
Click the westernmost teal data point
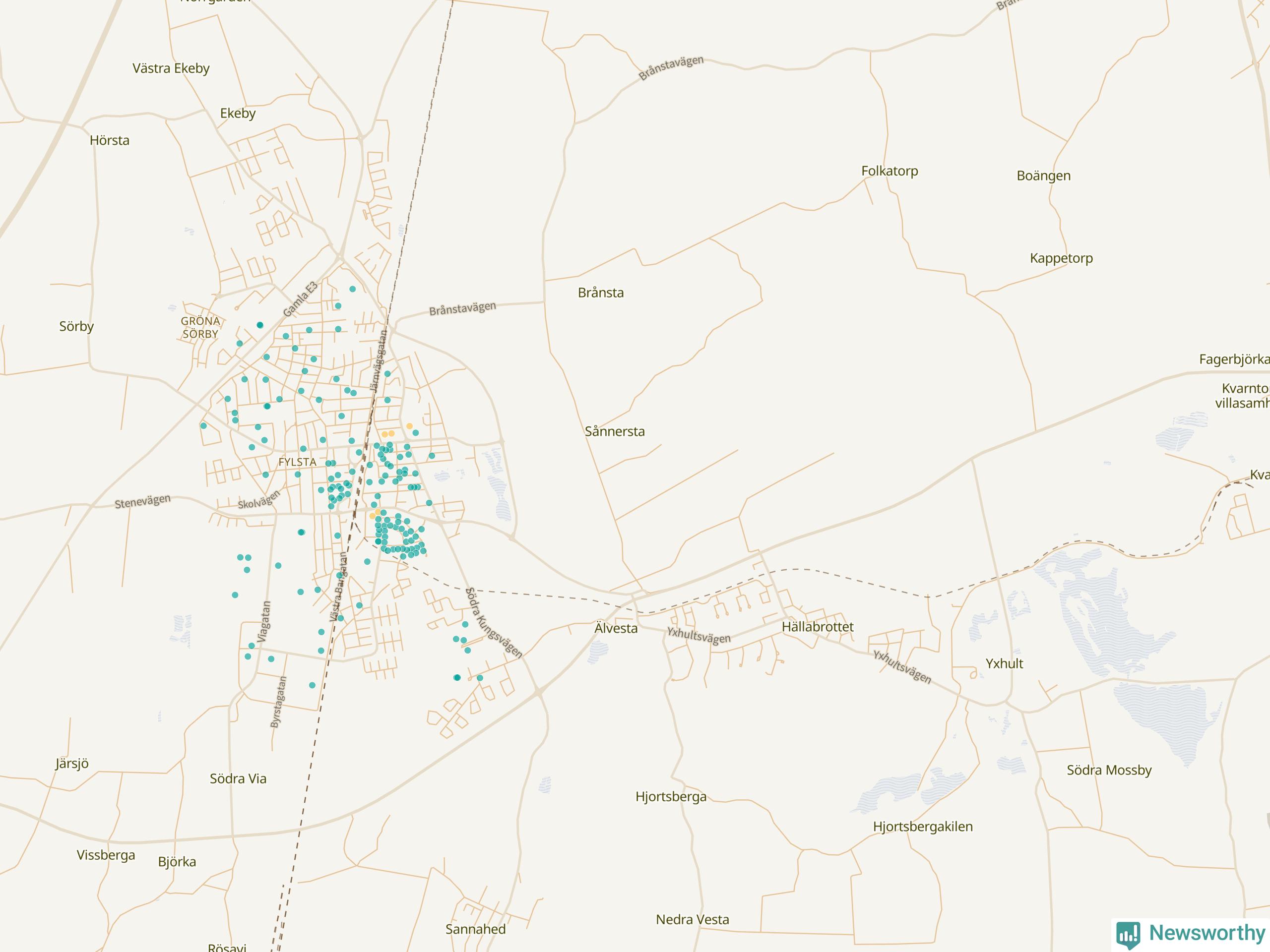203,426
